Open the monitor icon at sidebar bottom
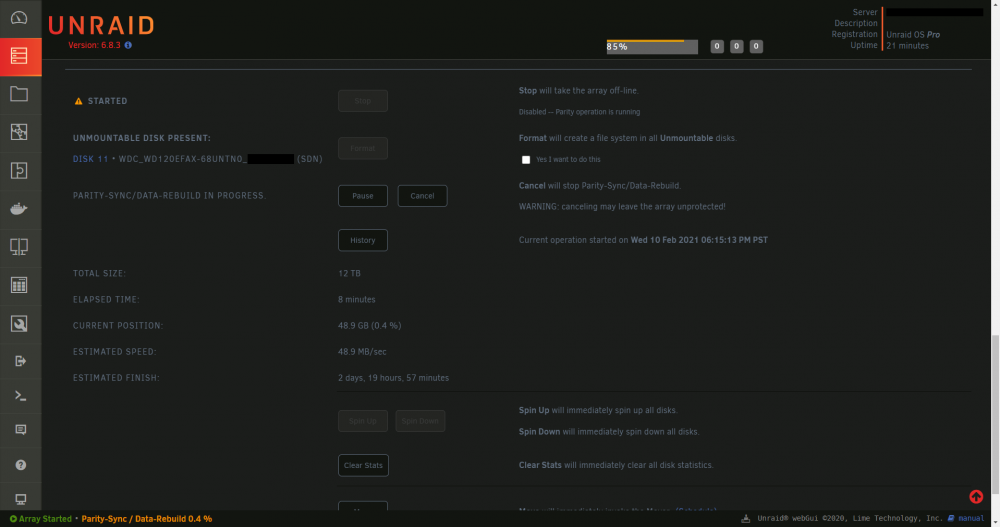 [x=20, y=499]
